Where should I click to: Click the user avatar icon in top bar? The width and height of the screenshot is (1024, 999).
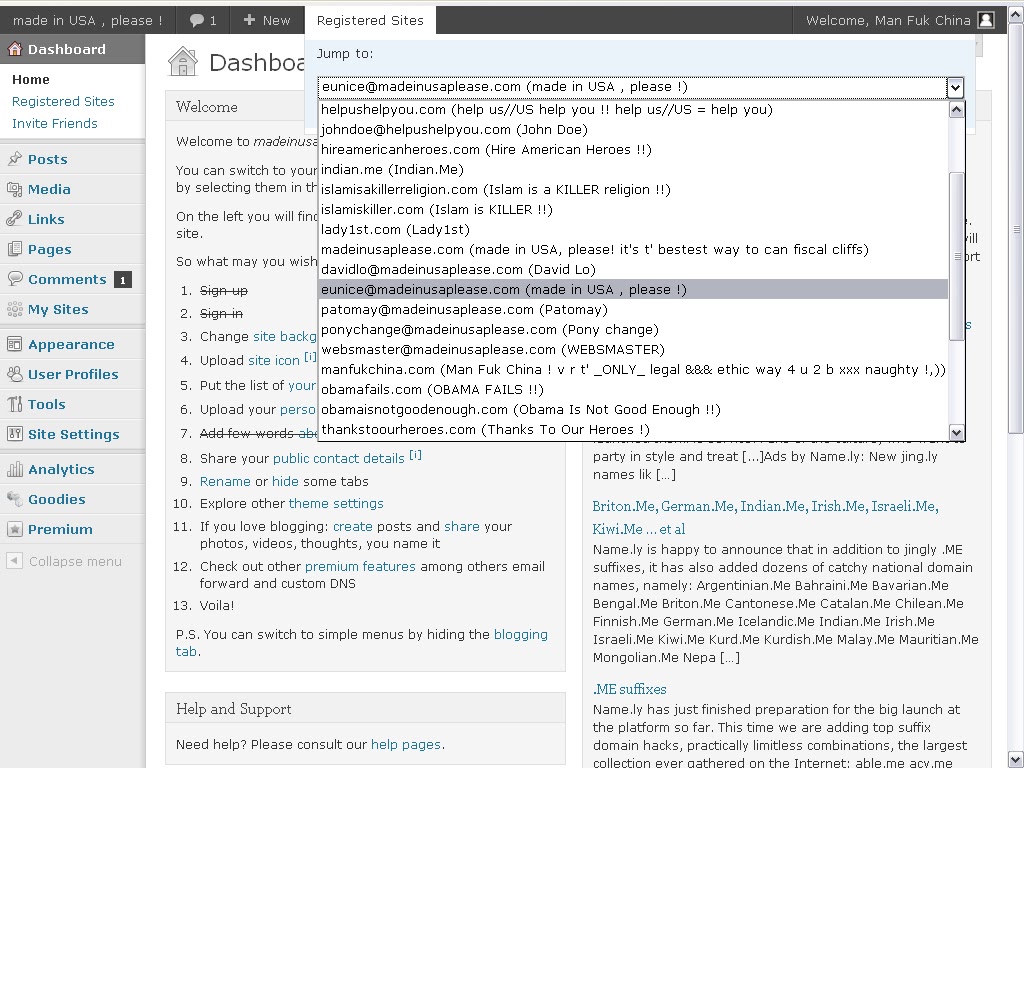(986, 20)
